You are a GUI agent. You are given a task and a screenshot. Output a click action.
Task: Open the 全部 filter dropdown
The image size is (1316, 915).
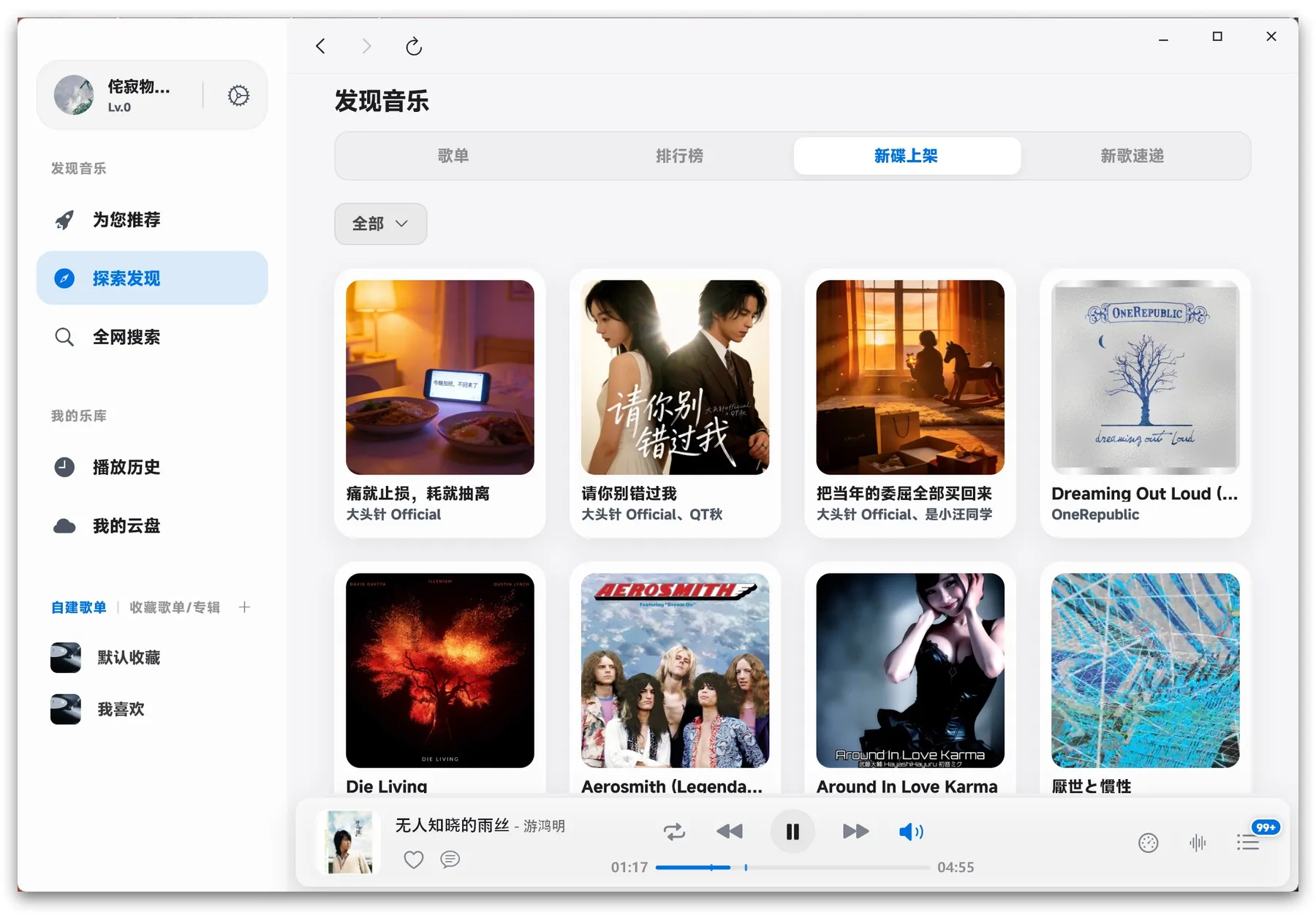[380, 224]
